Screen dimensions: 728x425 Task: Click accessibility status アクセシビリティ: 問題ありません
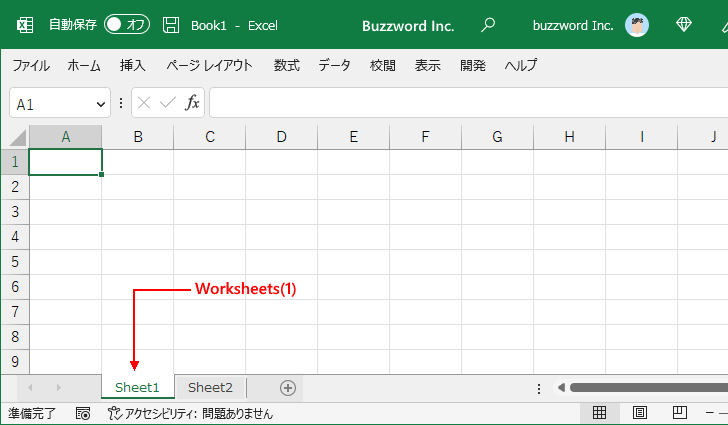coord(190,413)
